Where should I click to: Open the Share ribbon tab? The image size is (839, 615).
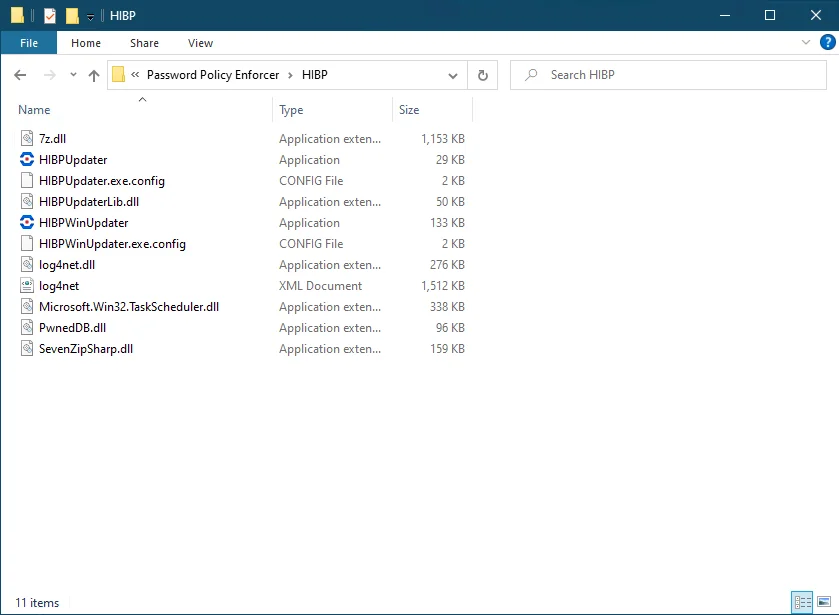[144, 43]
